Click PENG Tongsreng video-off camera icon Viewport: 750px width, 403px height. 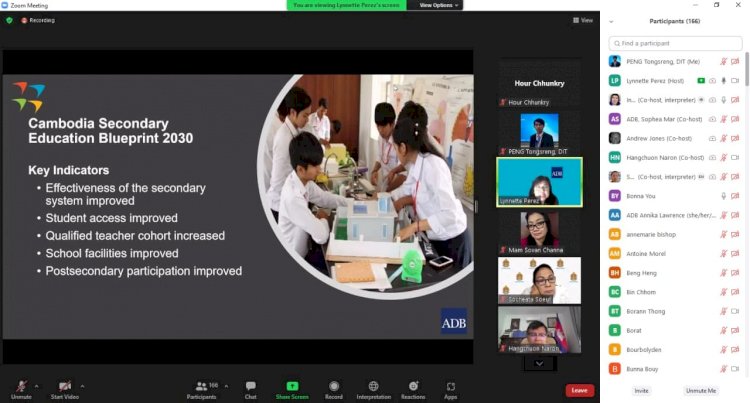pyautogui.click(x=735, y=62)
